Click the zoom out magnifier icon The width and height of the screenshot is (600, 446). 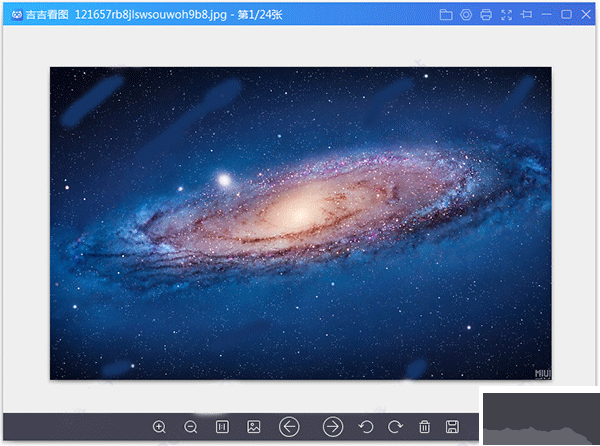pyautogui.click(x=190, y=427)
